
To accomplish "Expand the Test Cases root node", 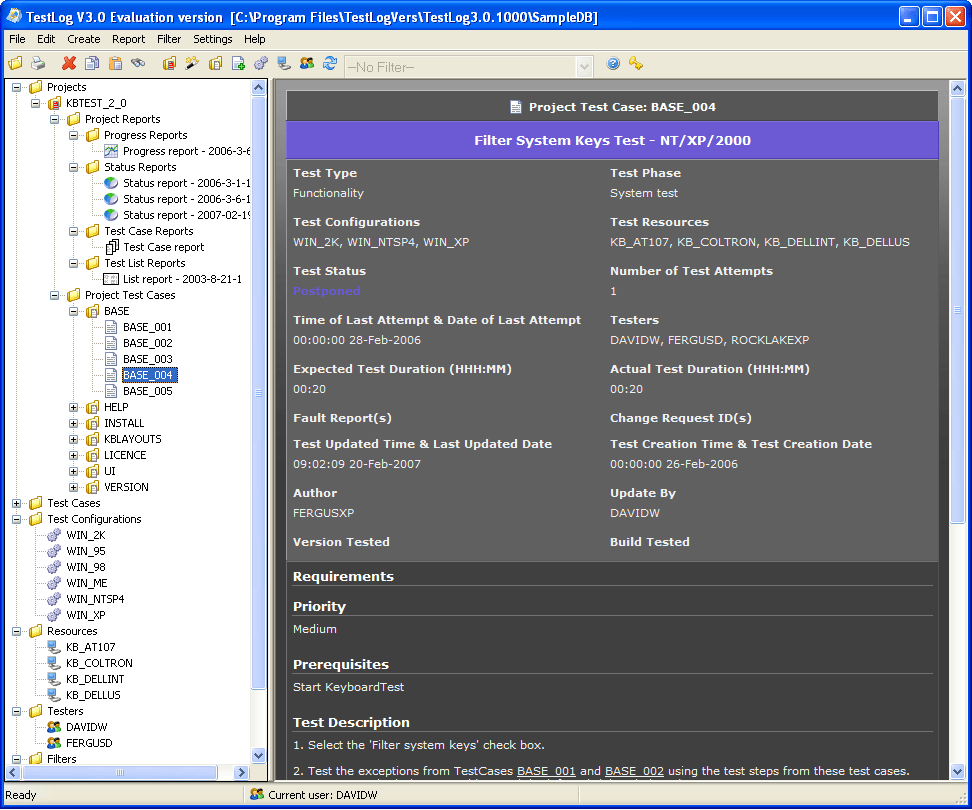I will point(17,504).
